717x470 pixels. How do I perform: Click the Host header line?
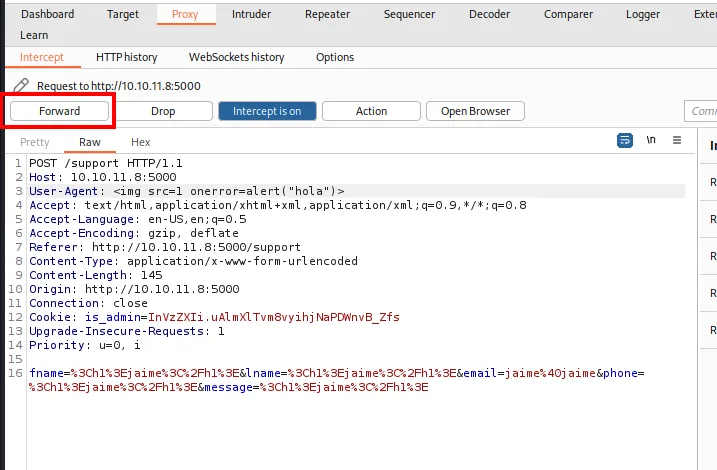[103, 177]
